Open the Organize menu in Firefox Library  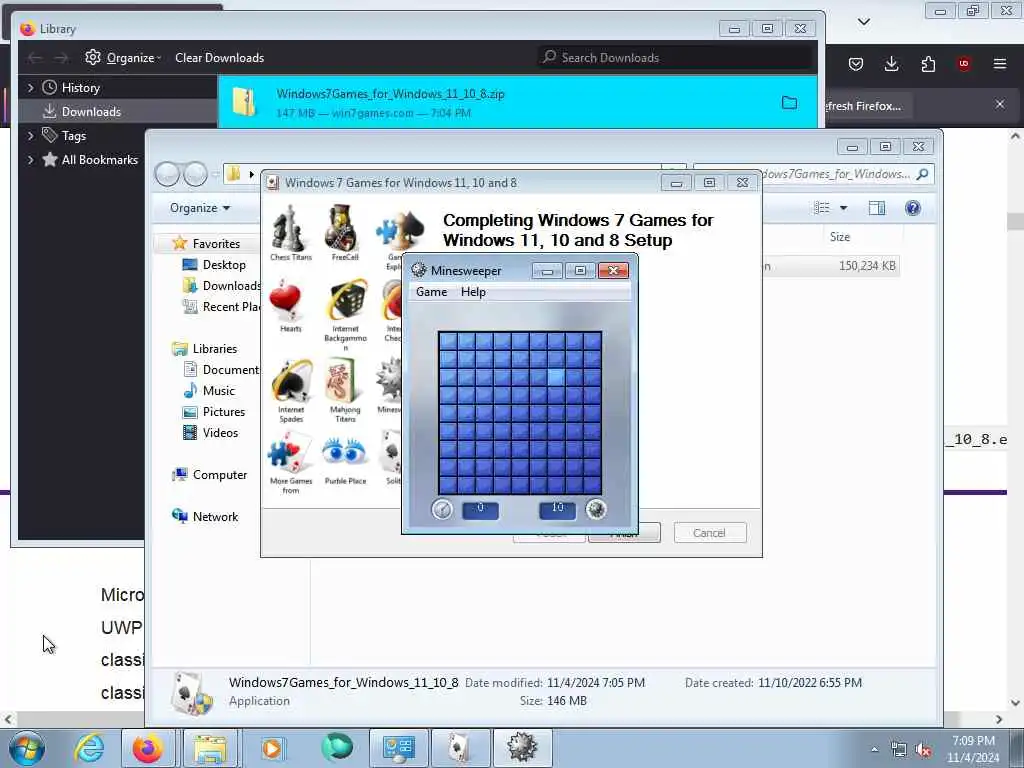[x=123, y=57]
